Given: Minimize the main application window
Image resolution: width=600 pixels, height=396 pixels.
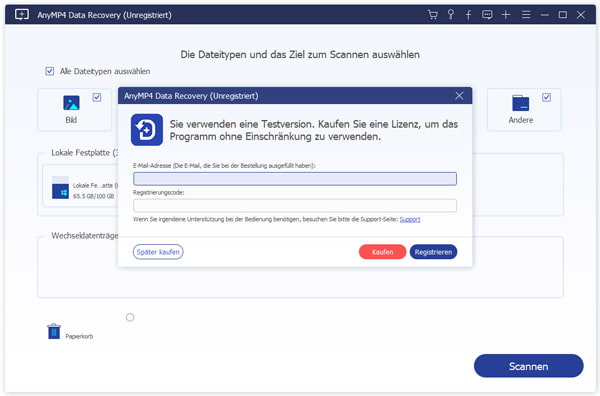Looking at the screenshot, I should tap(545, 15).
